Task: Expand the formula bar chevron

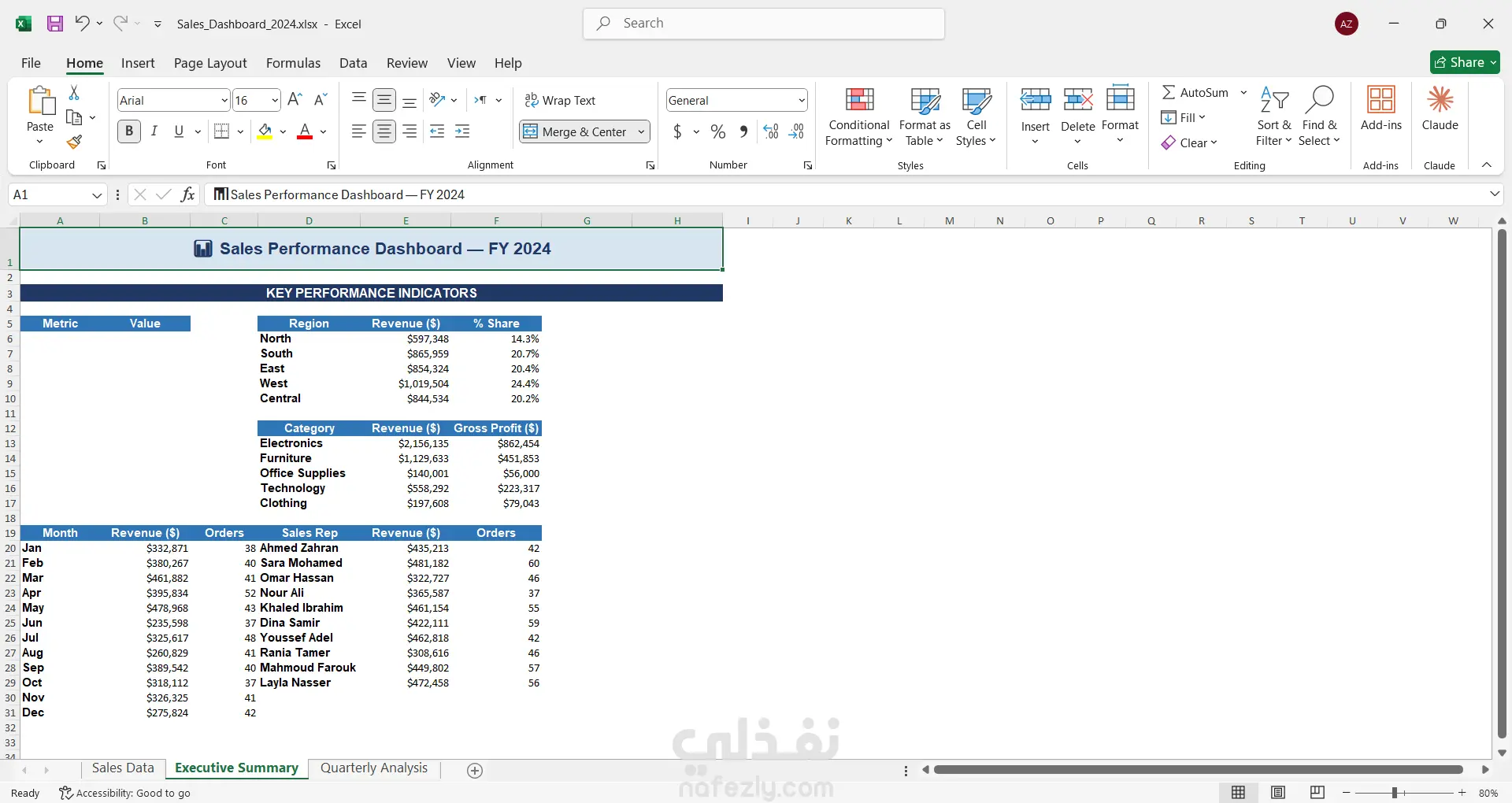Action: [1495, 194]
